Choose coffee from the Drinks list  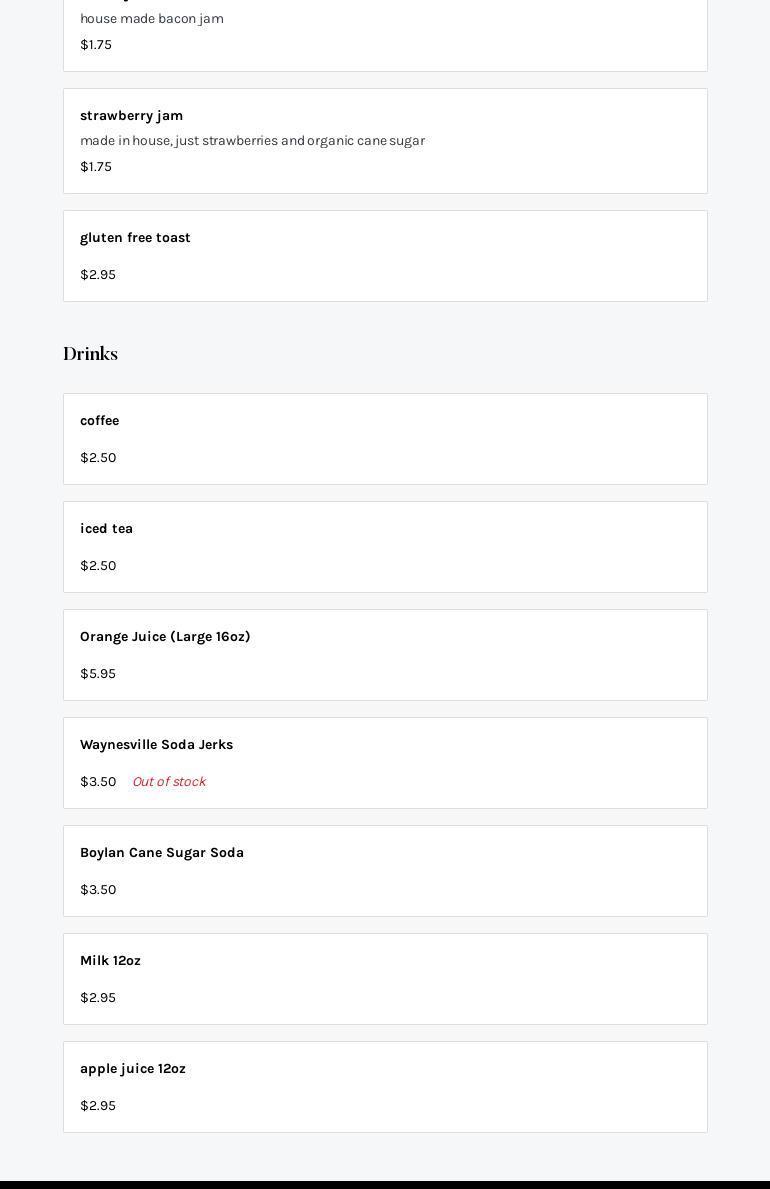99,421
